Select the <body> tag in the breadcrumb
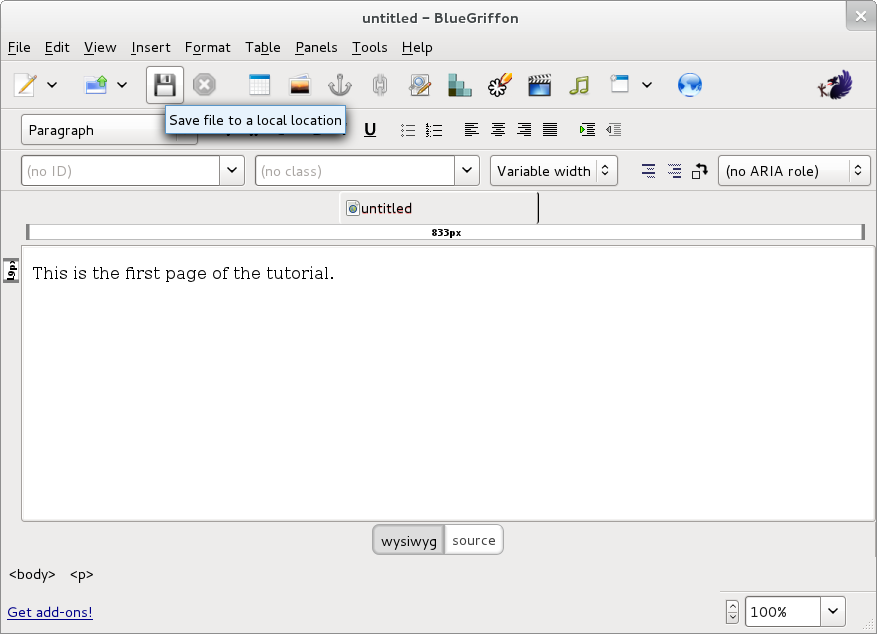 [32, 575]
